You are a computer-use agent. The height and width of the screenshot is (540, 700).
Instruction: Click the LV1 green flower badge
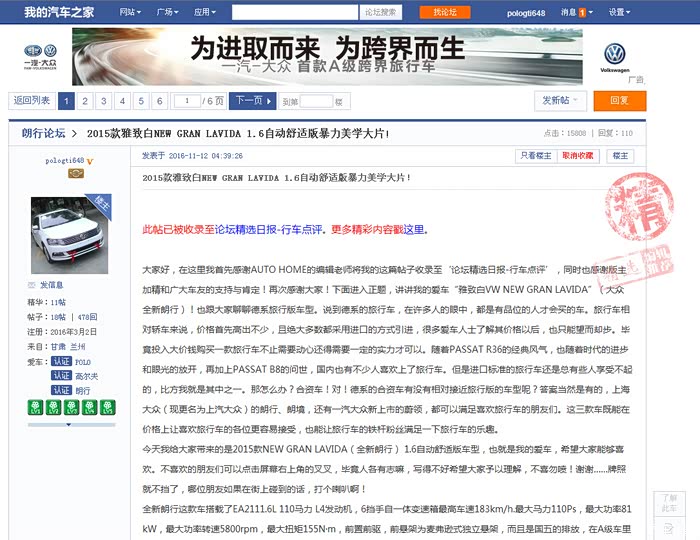point(35,407)
